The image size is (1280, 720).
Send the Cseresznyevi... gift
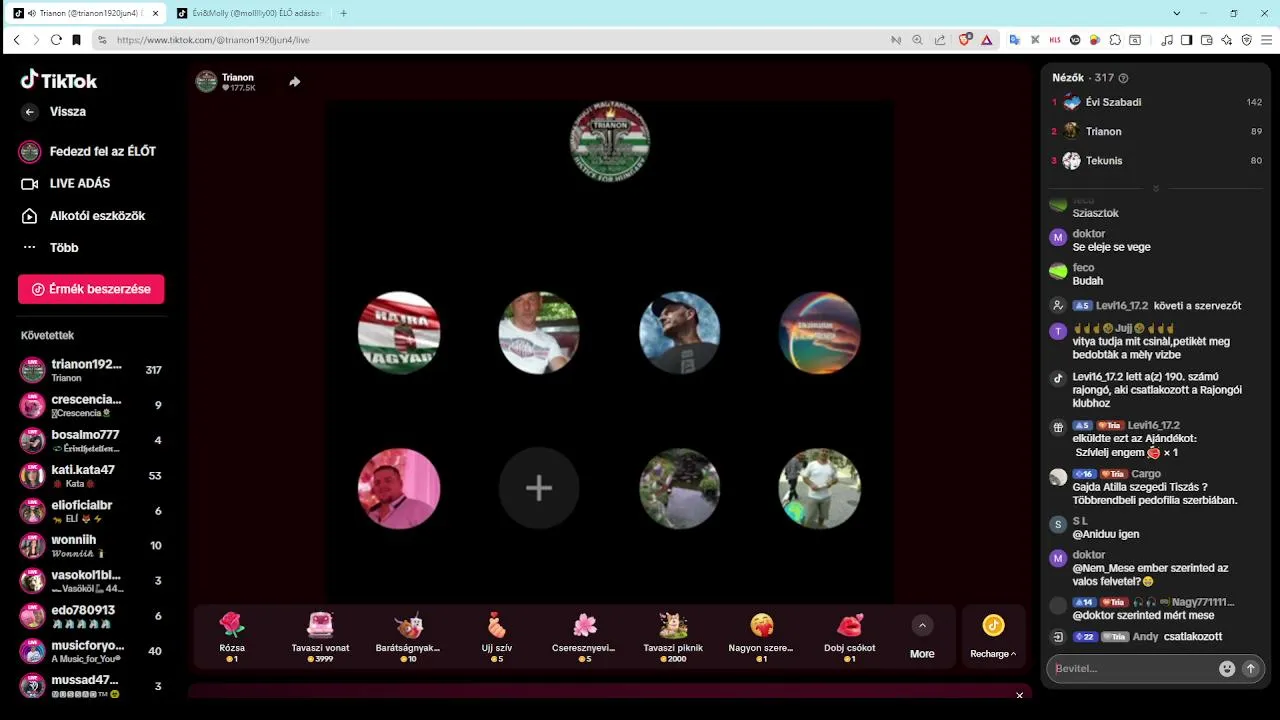pyautogui.click(x=585, y=636)
